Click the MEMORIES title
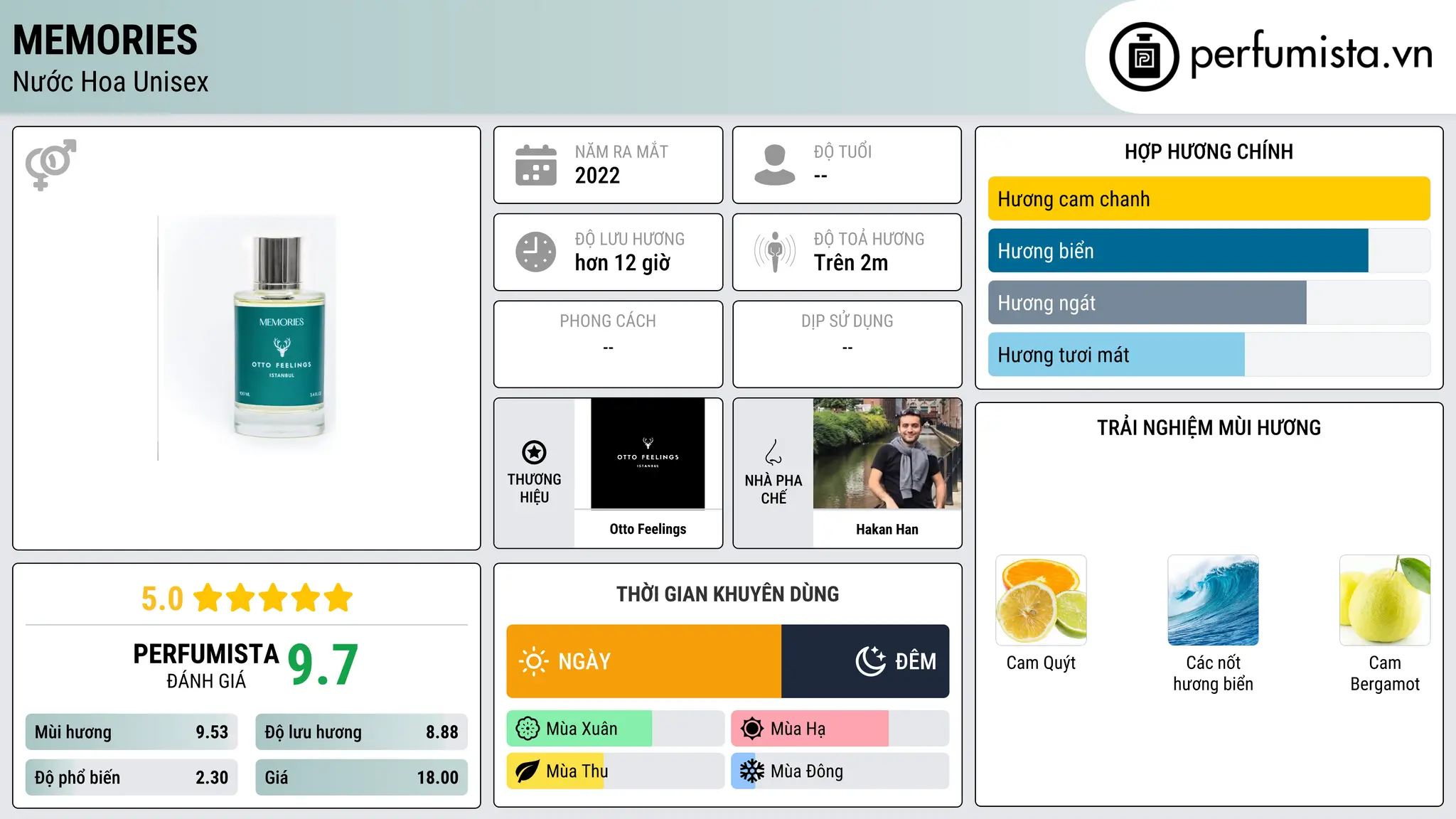Viewport: 1456px width, 819px height. [105, 41]
